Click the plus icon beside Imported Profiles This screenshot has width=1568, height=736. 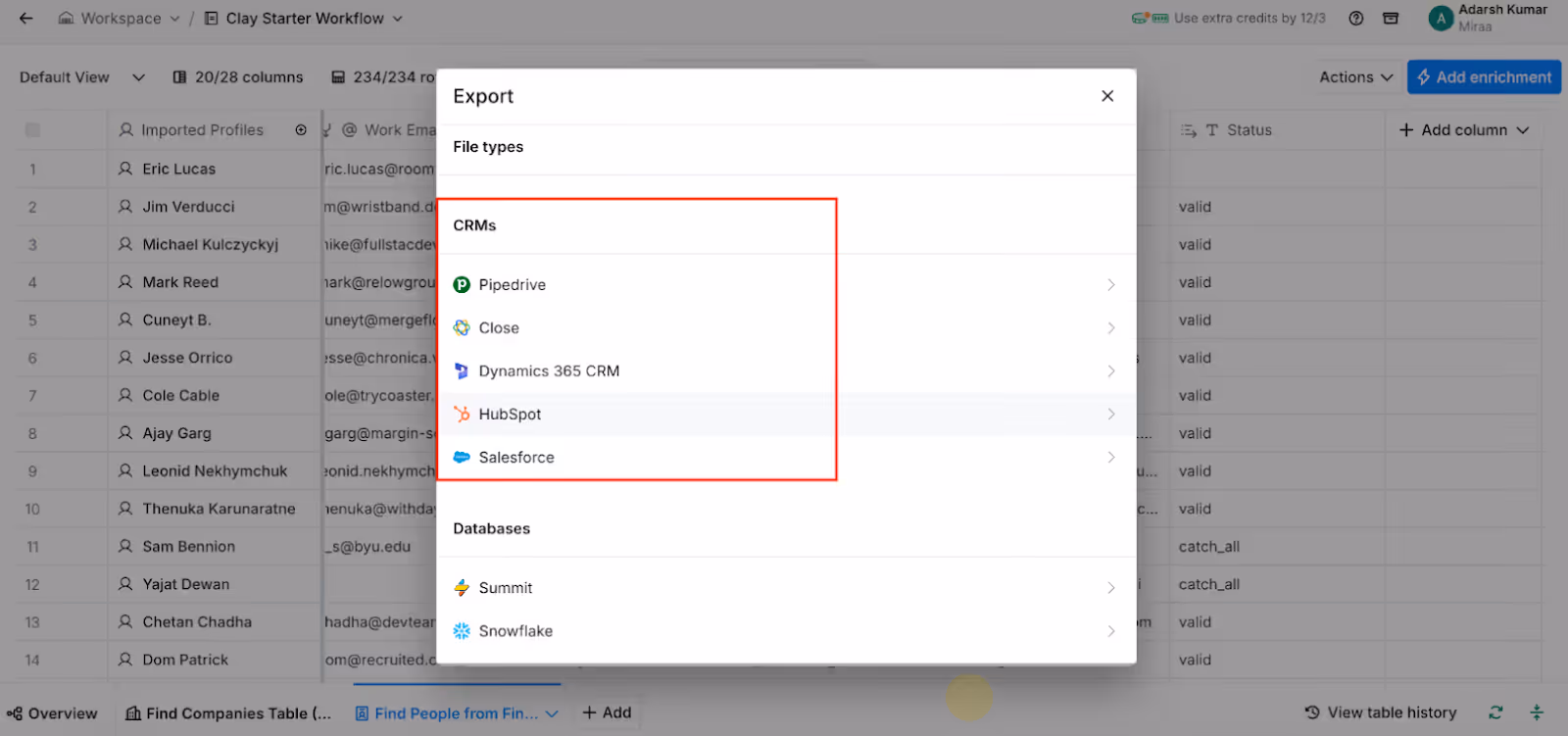(301, 130)
